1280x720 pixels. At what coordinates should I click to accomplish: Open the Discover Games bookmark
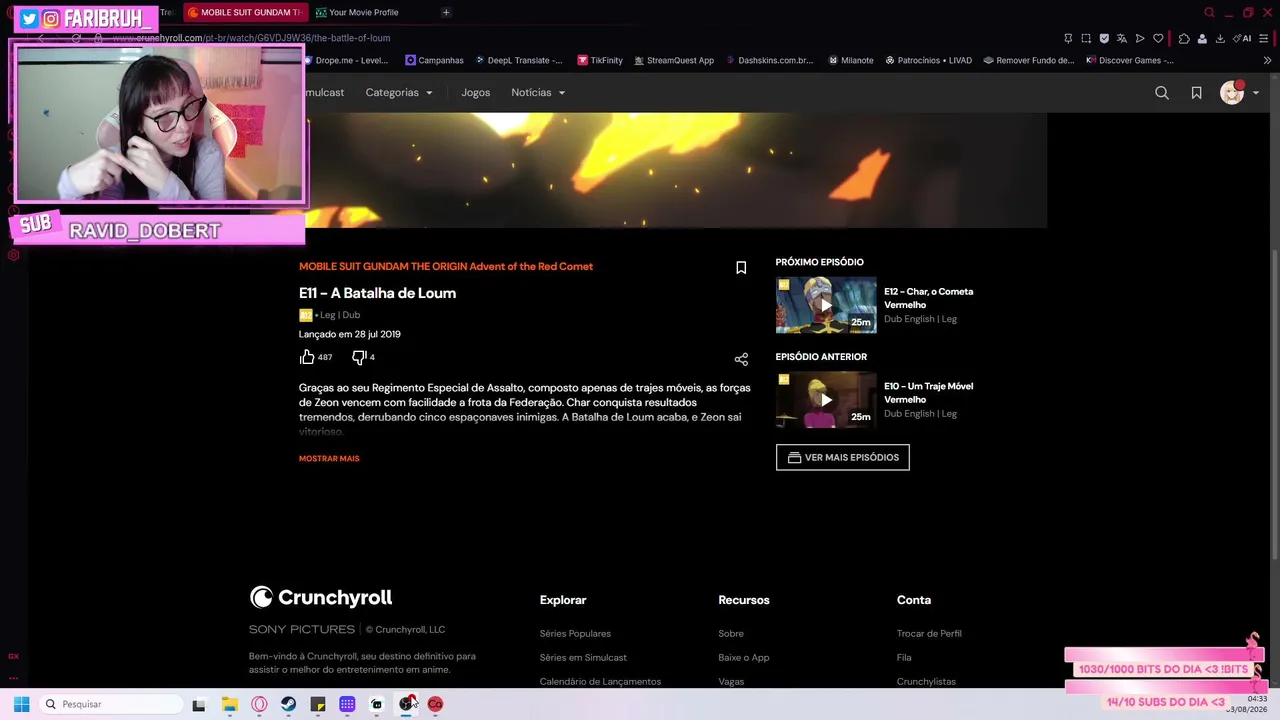coord(1130,61)
